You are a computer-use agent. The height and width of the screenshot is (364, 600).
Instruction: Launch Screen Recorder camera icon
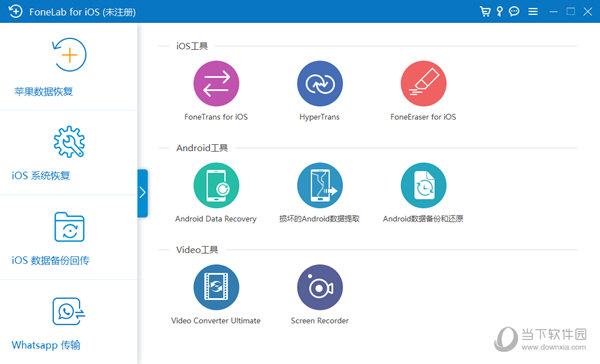(320, 287)
